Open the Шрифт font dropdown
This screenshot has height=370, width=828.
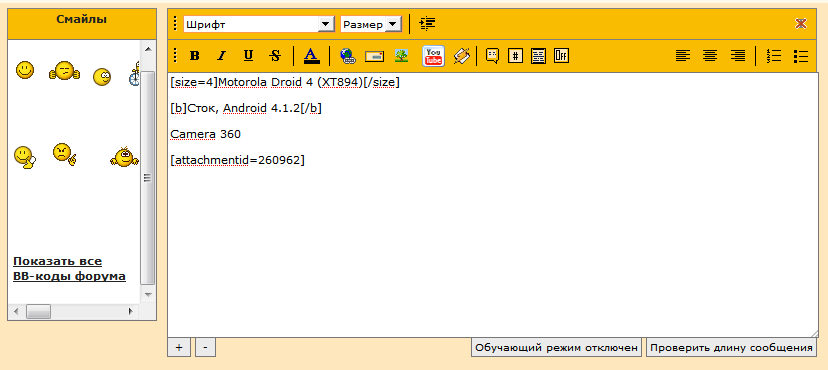tap(259, 24)
